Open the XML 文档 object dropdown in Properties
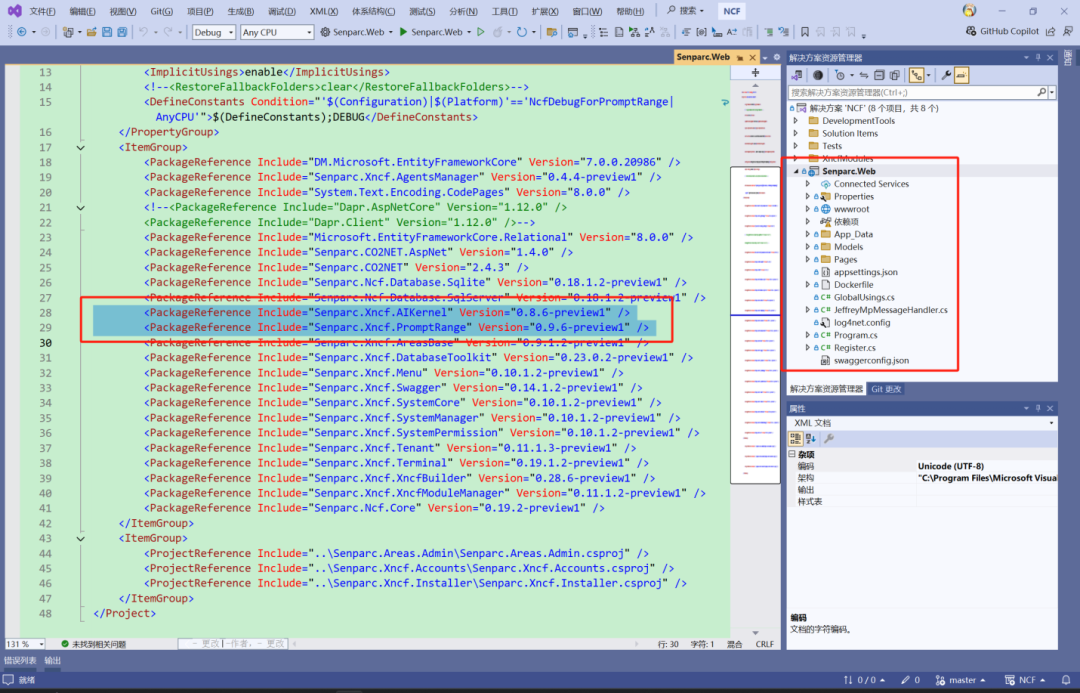The image size is (1080, 693). coord(922,423)
